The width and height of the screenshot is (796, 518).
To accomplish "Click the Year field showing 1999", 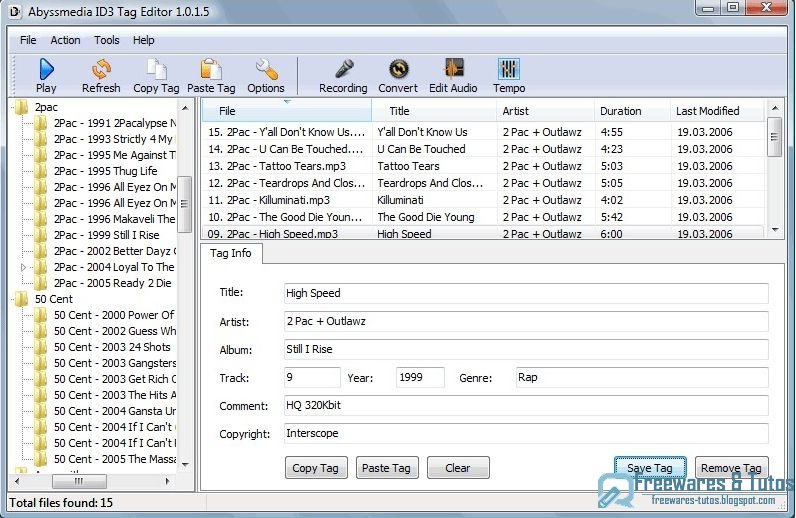I will click(420, 377).
